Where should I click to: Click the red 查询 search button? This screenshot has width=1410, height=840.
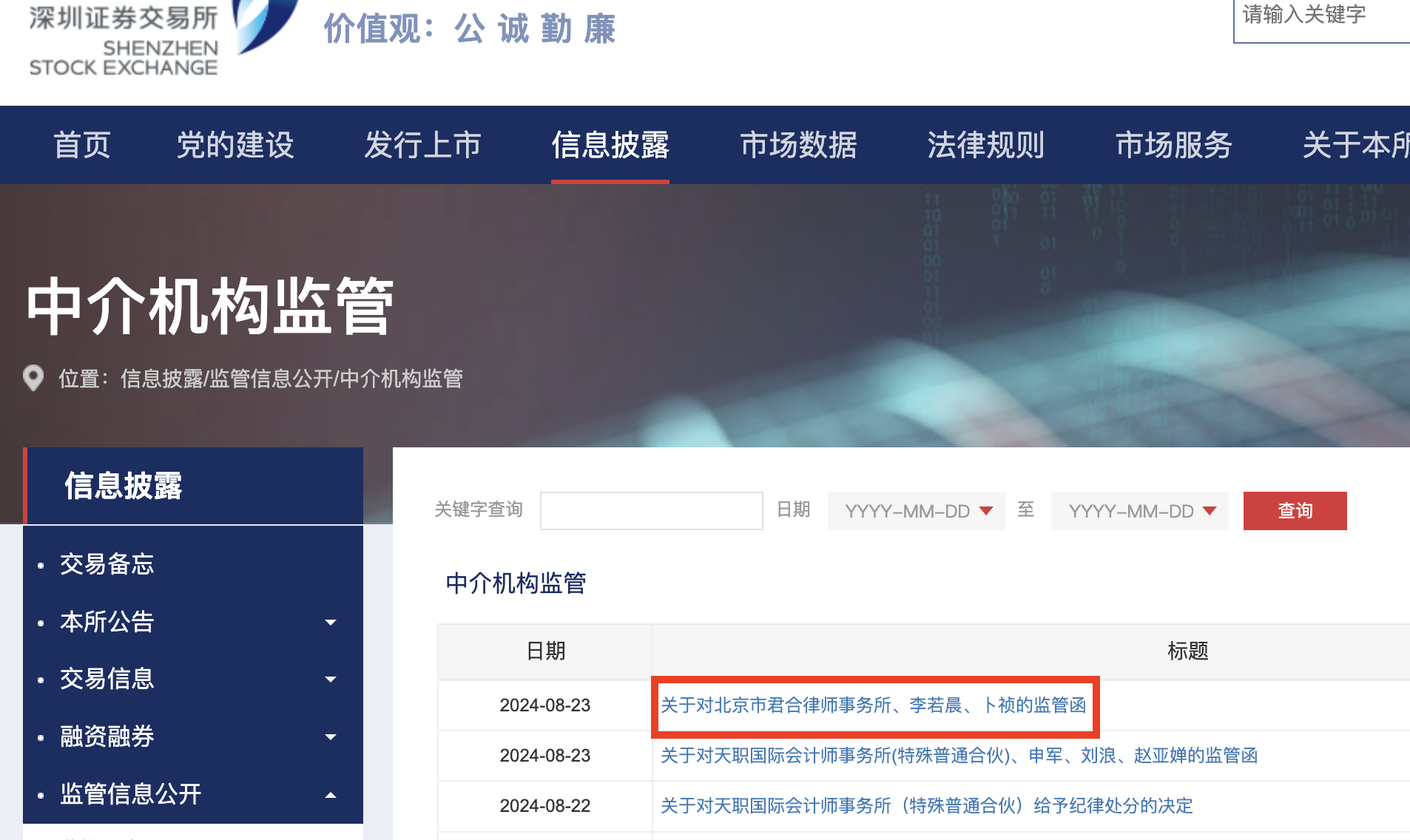click(1294, 510)
